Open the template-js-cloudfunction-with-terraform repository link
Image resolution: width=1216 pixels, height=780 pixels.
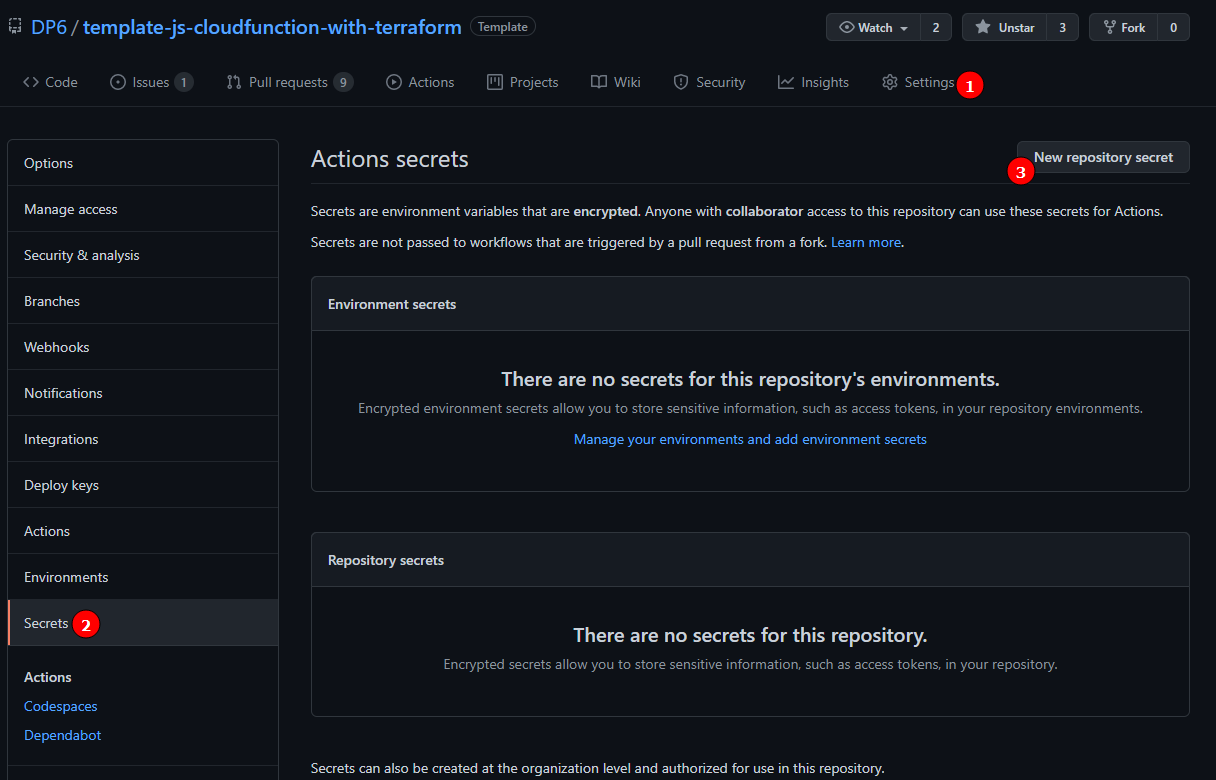click(272, 27)
